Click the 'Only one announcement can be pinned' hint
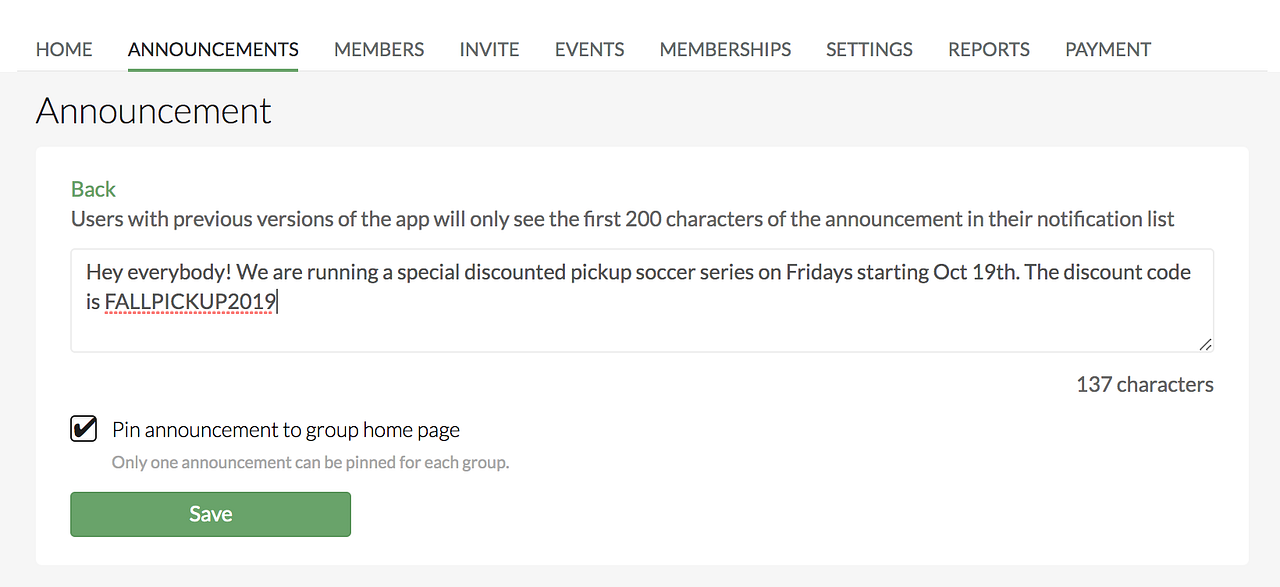 pyautogui.click(x=310, y=463)
